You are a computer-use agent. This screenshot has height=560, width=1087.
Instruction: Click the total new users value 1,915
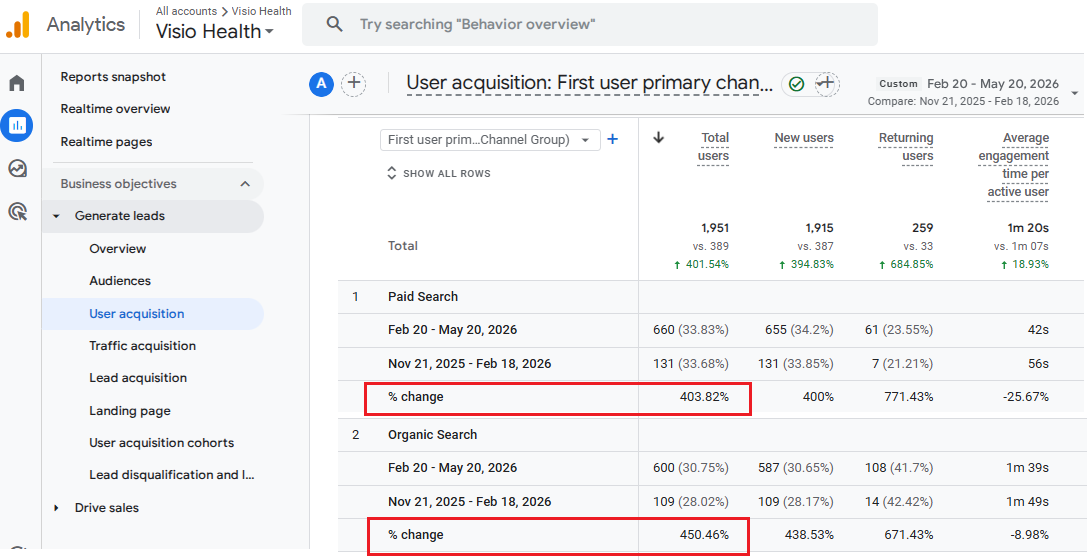(x=819, y=228)
